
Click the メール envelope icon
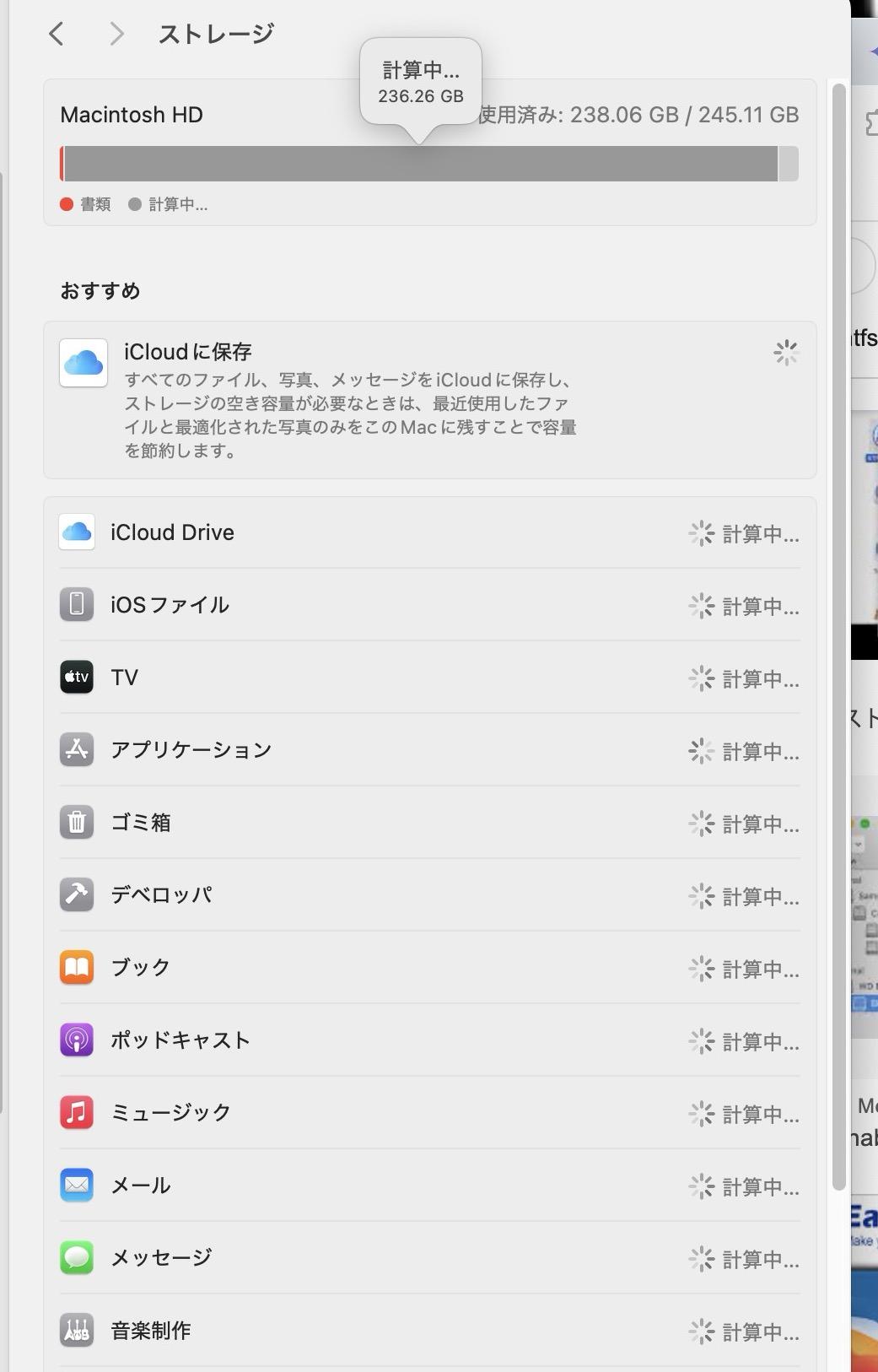(77, 1185)
